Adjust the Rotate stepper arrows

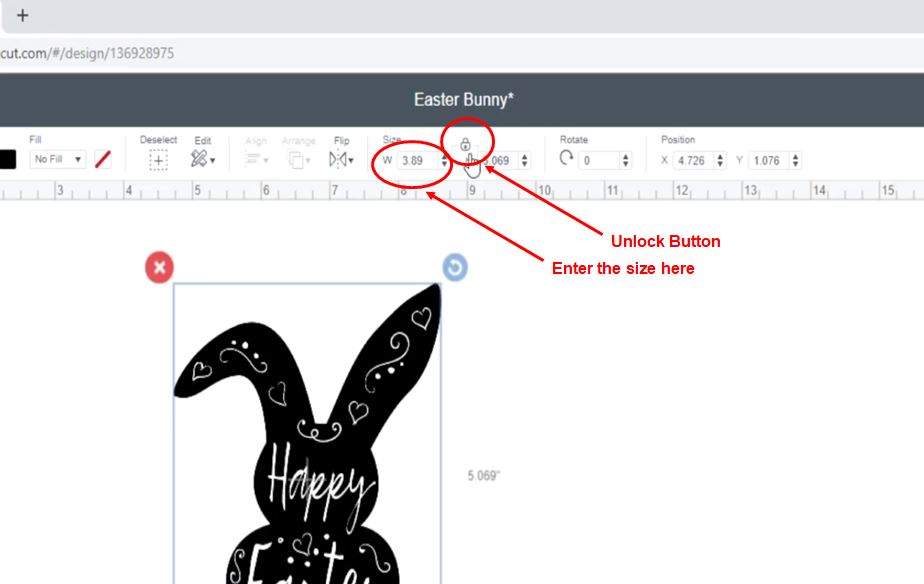(626, 160)
